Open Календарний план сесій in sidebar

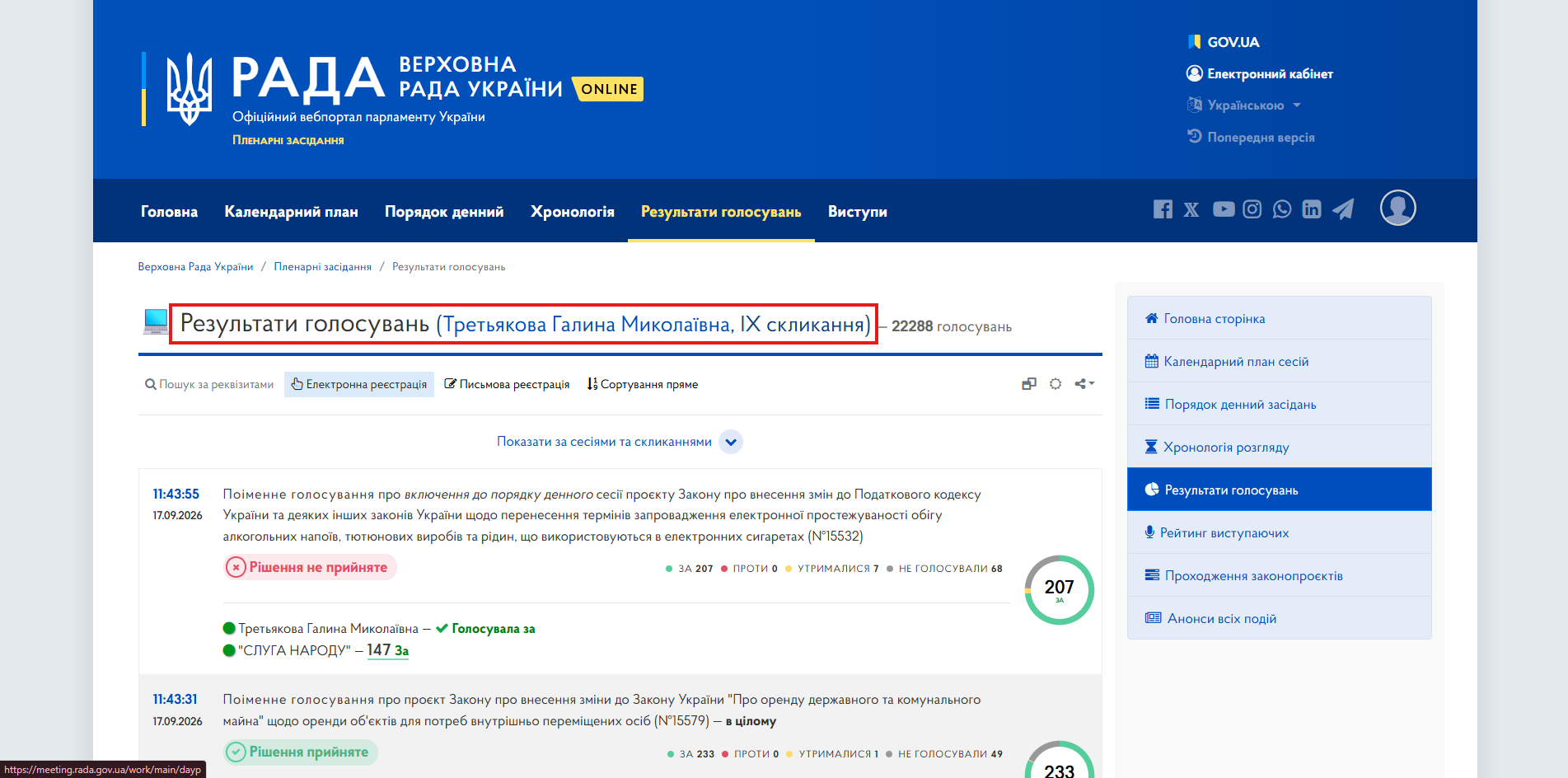1279,361
